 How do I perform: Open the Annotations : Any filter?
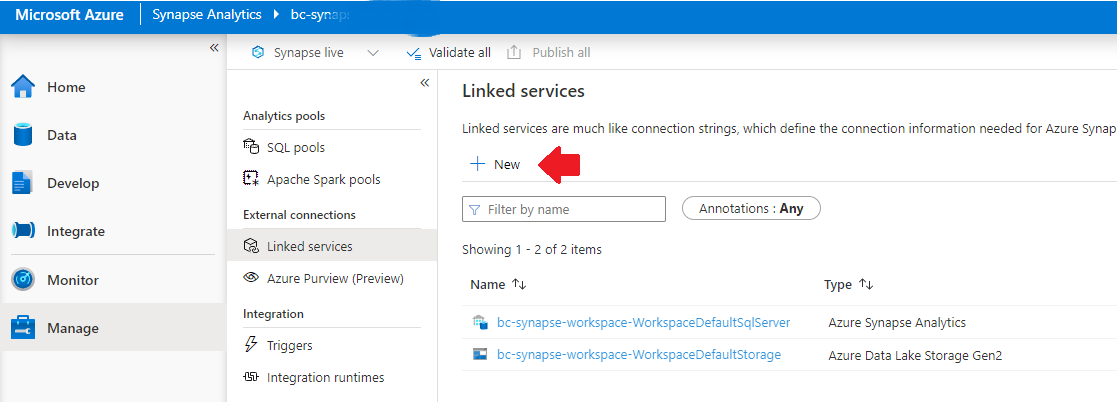pos(752,209)
